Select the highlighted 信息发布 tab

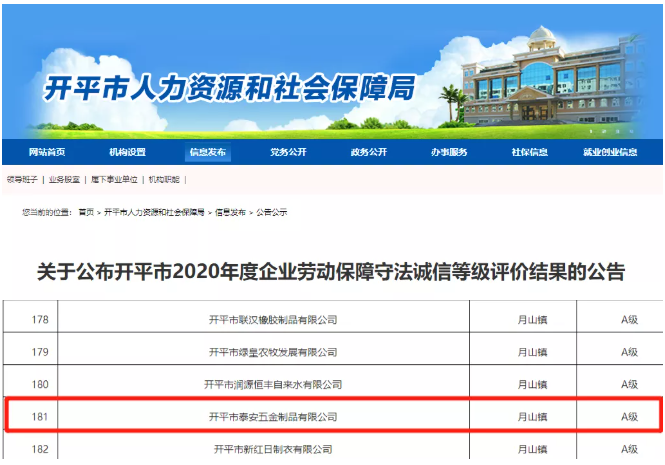point(208,152)
